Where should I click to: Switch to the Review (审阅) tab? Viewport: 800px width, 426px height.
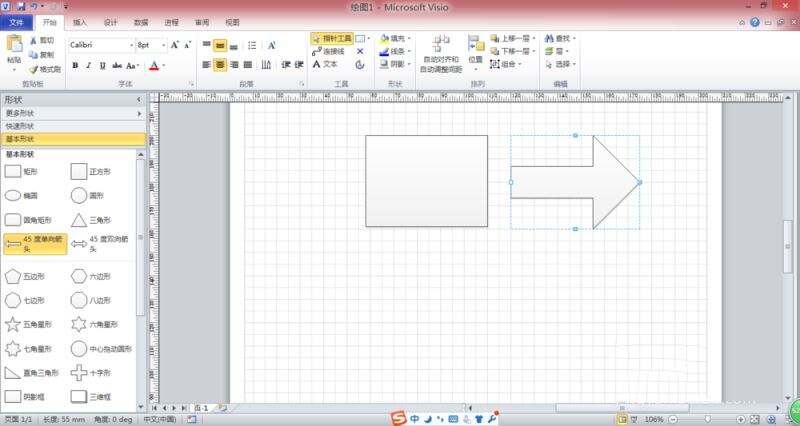coord(202,23)
